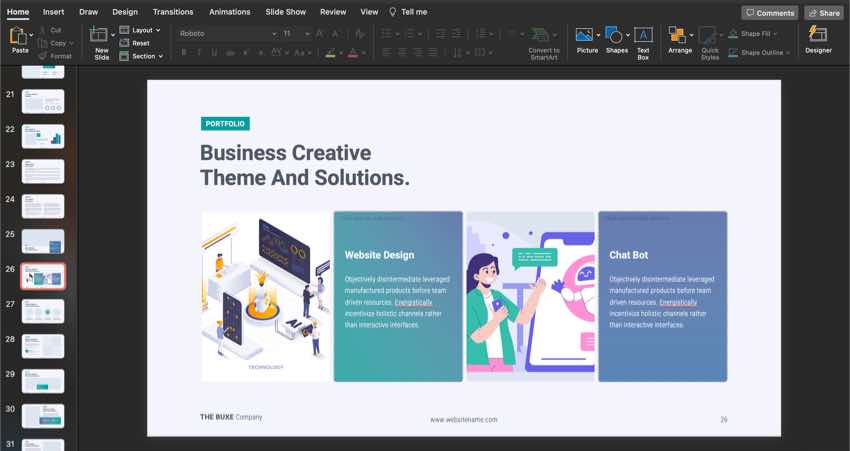Click the Picture icon
The width and height of the screenshot is (850, 451).
pyautogui.click(x=584, y=35)
